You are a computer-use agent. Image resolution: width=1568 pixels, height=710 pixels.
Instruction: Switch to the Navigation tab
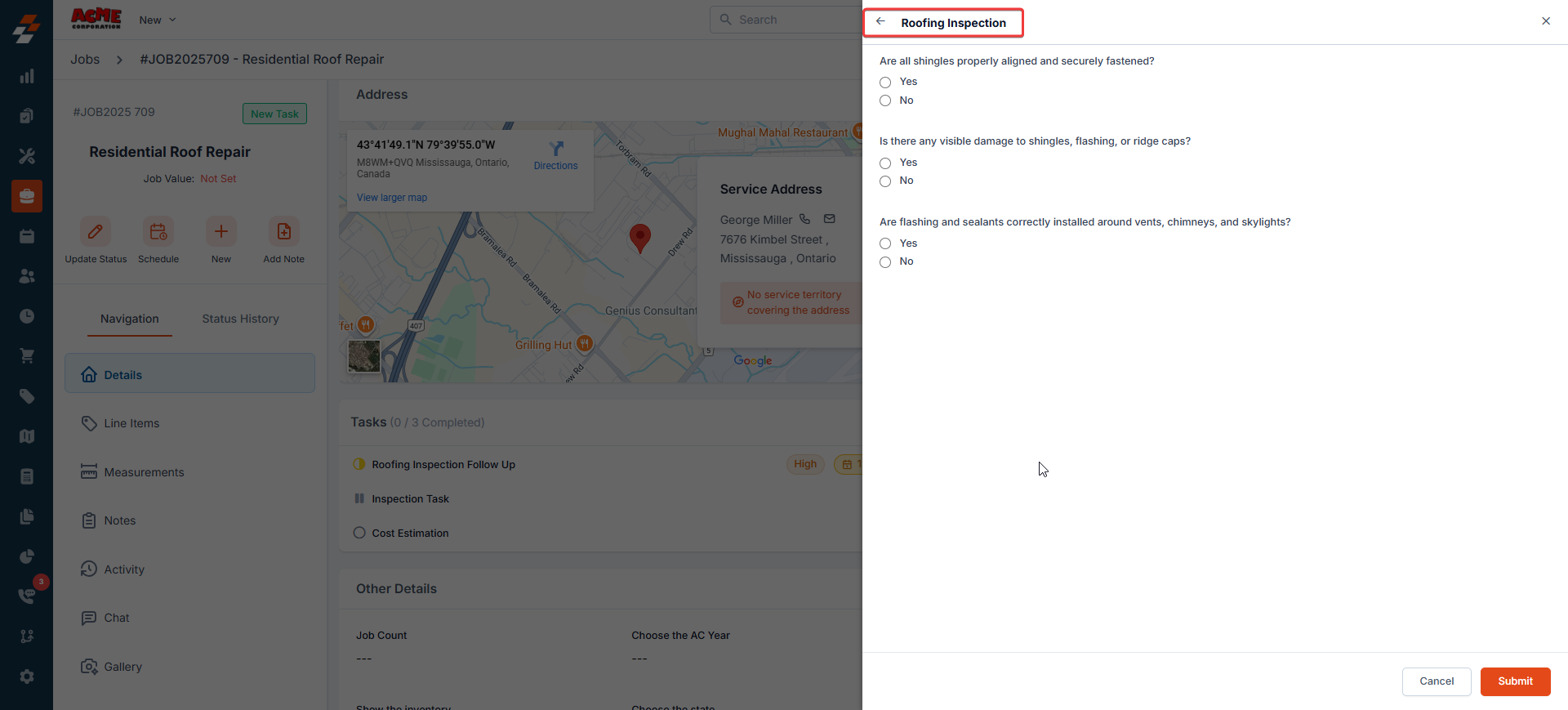click(x=130, y=319)
